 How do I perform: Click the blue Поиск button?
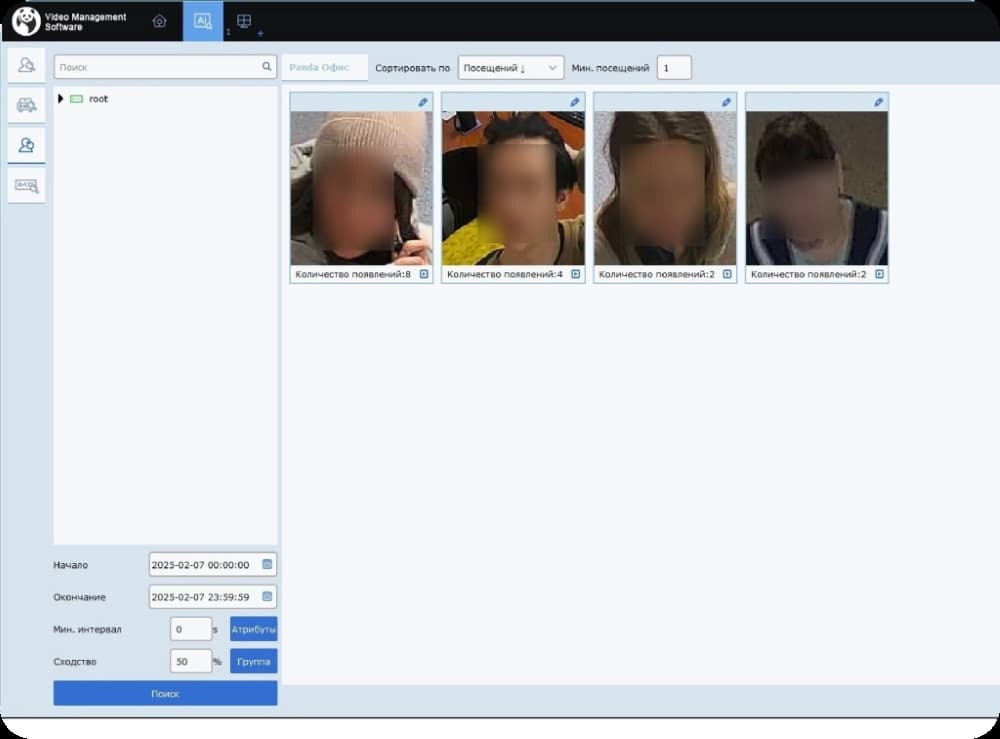pos(165,694)
